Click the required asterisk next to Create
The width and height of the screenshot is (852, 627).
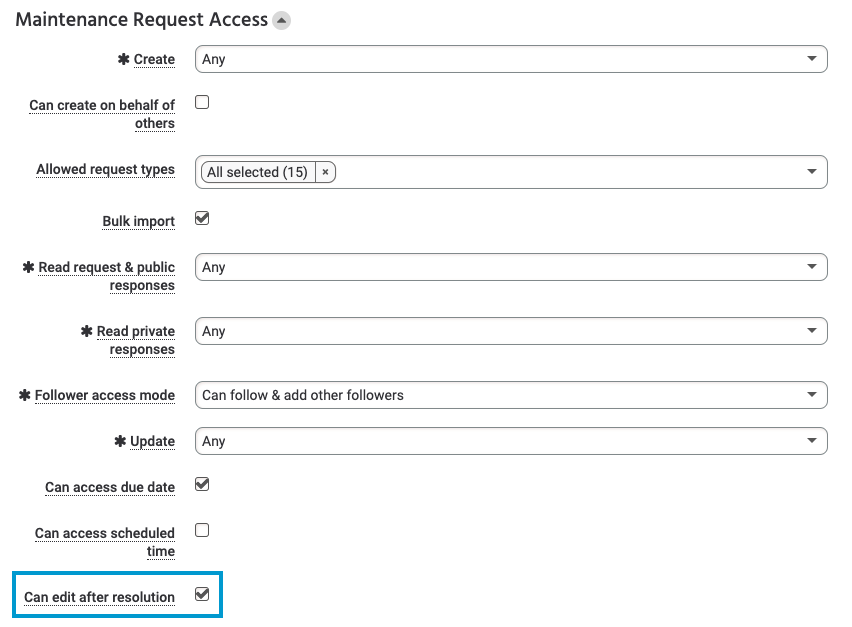point(123,59)
